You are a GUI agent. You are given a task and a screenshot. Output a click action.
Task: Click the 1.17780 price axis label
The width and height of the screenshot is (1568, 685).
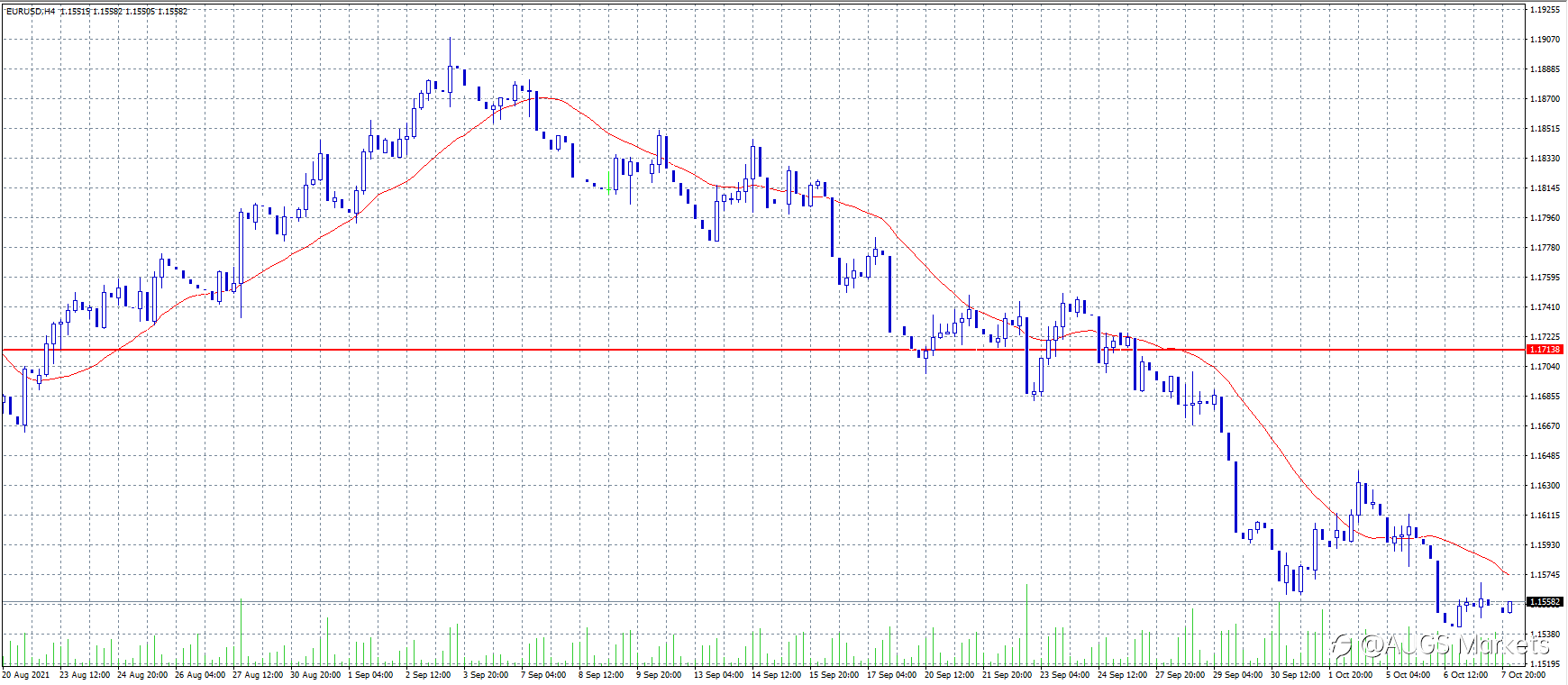(1545, 248)
